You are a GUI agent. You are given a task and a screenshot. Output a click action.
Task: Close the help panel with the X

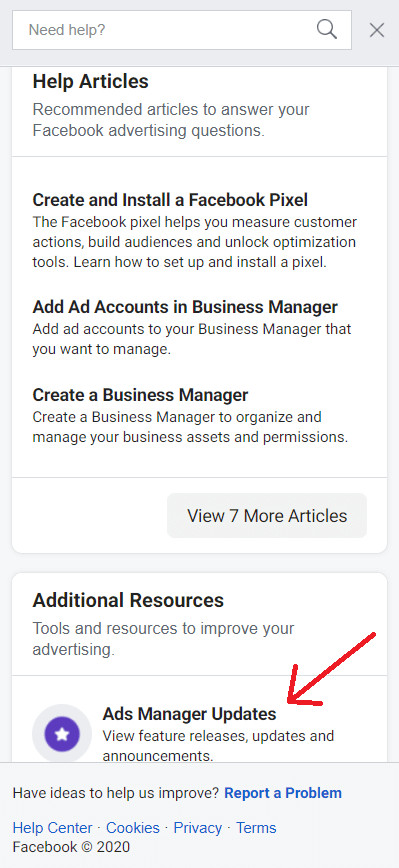tap(377, 30)
